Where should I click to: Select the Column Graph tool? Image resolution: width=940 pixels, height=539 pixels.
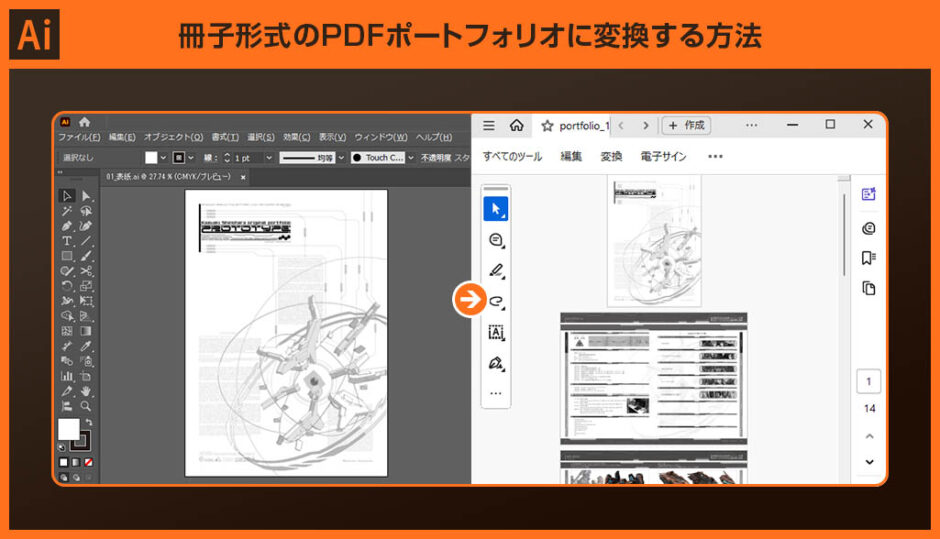pyautogui.click(x=67, y=377)
